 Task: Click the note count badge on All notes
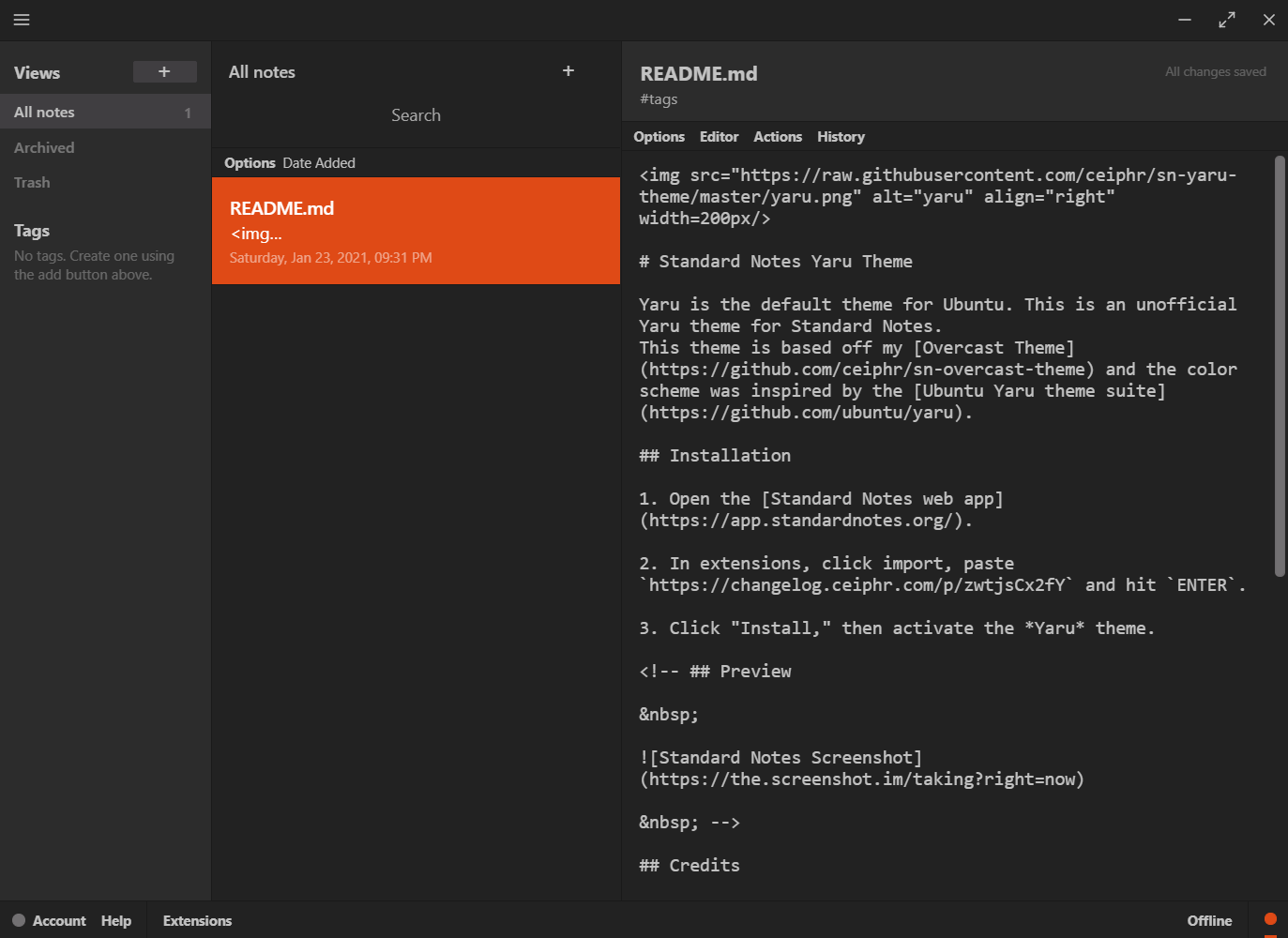[188, 113]
